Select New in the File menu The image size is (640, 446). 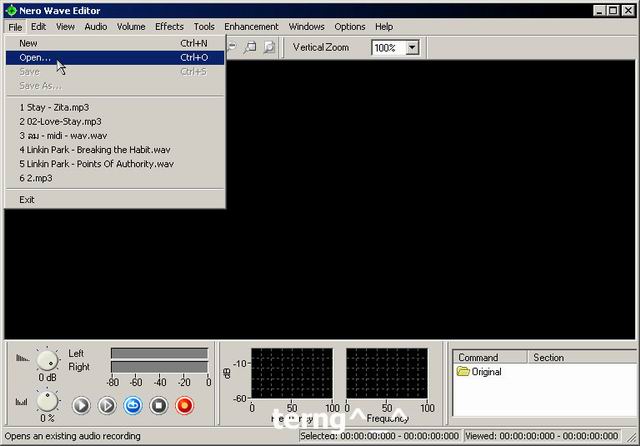pos(115,43)
